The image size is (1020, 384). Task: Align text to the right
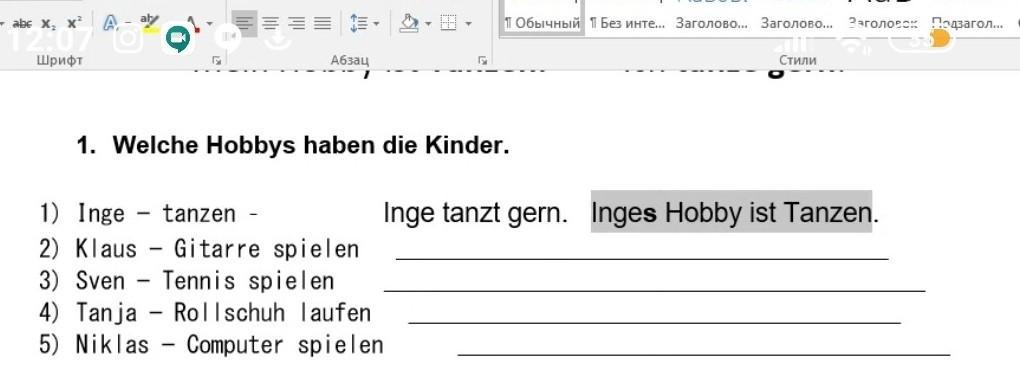(x=297, y=24)
